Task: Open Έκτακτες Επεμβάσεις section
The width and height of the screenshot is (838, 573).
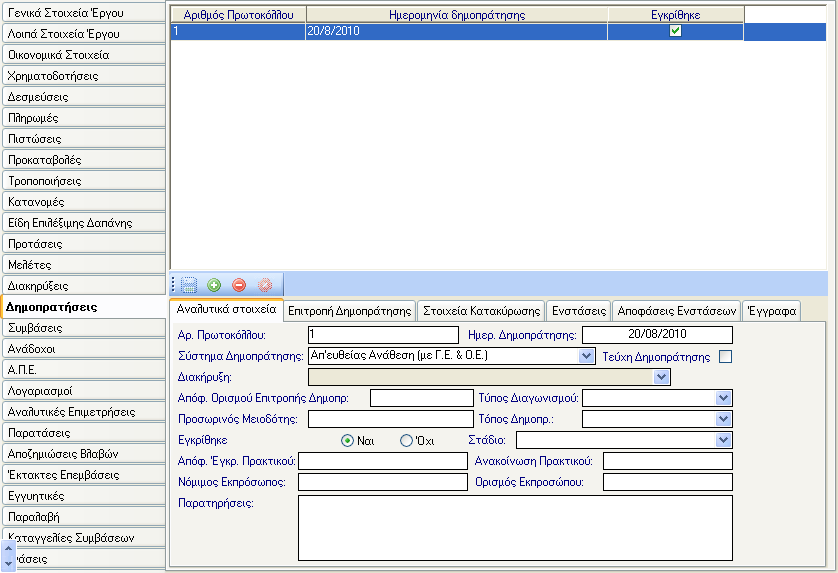Action: [x=84, y=475]
